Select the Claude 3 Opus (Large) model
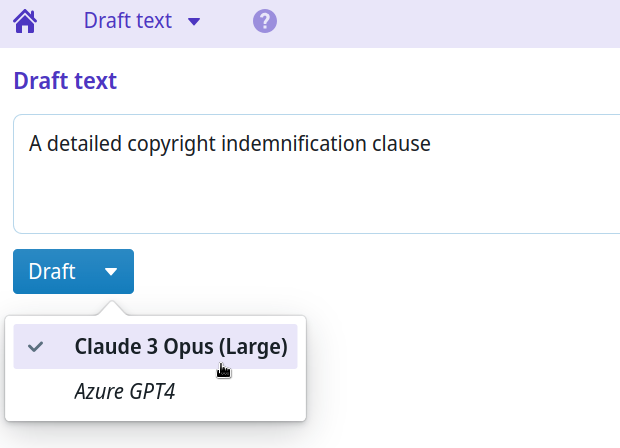 (x=180, y=347)
